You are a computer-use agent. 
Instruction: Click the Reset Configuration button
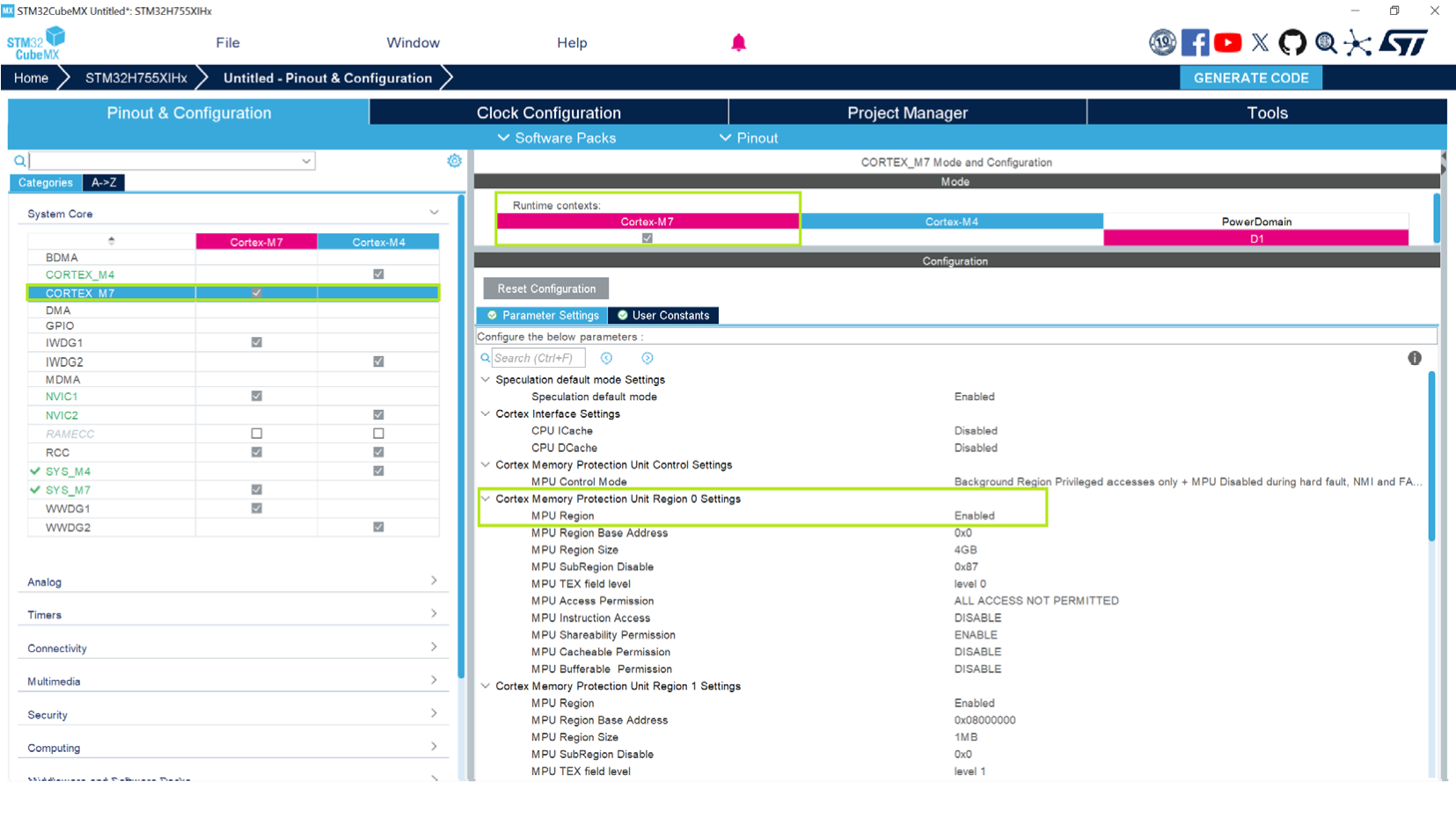coord(546,288)
